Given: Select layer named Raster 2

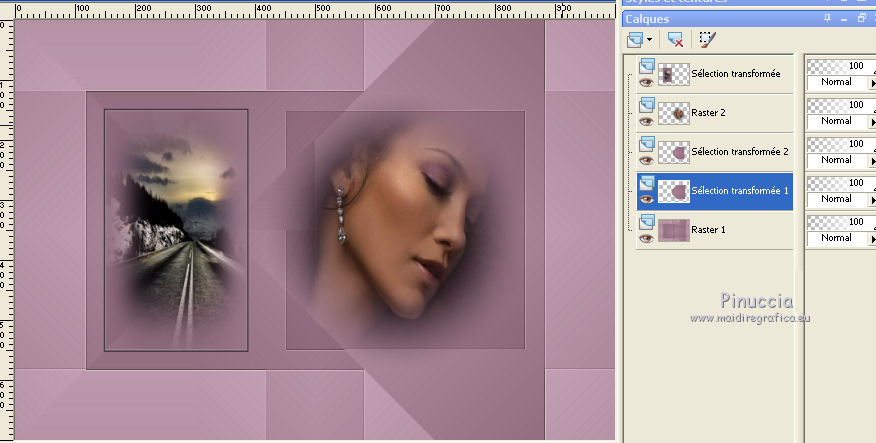Looking at the screenshot, I should (x=708, y=113).
